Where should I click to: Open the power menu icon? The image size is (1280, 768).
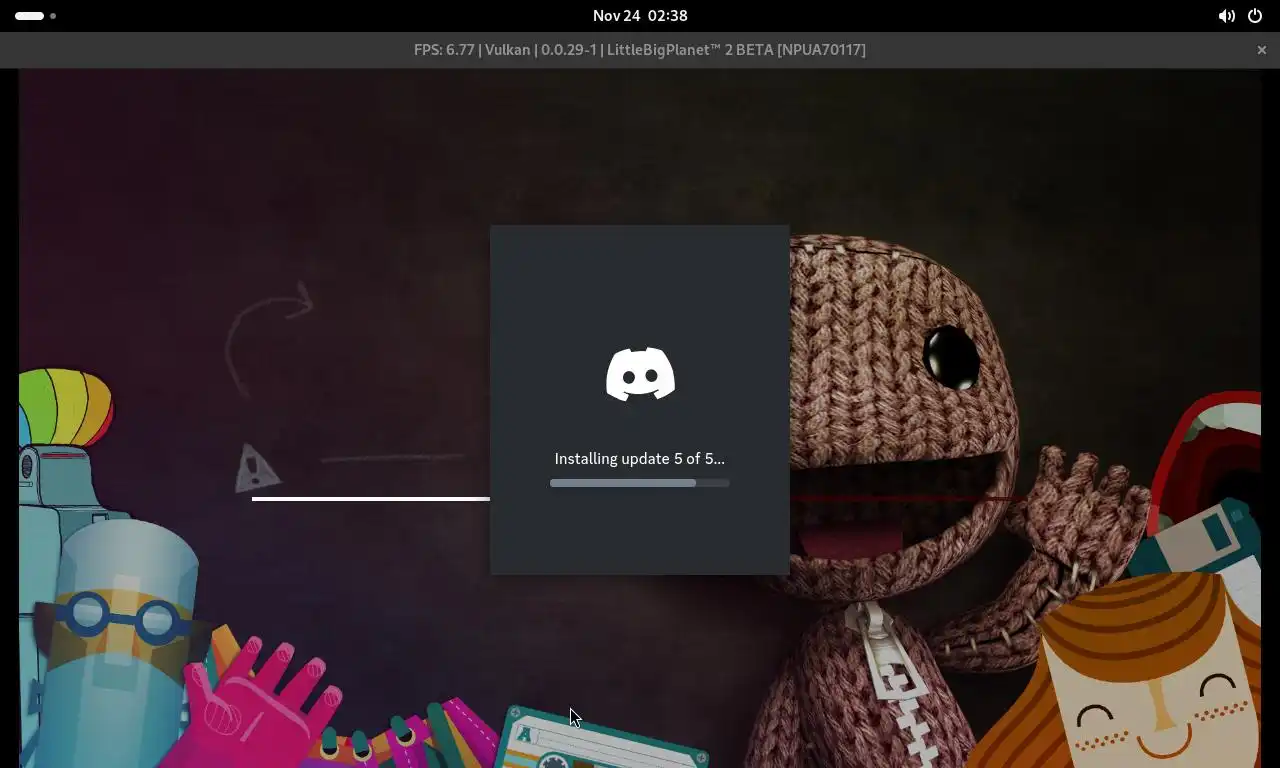point(1255,16)
